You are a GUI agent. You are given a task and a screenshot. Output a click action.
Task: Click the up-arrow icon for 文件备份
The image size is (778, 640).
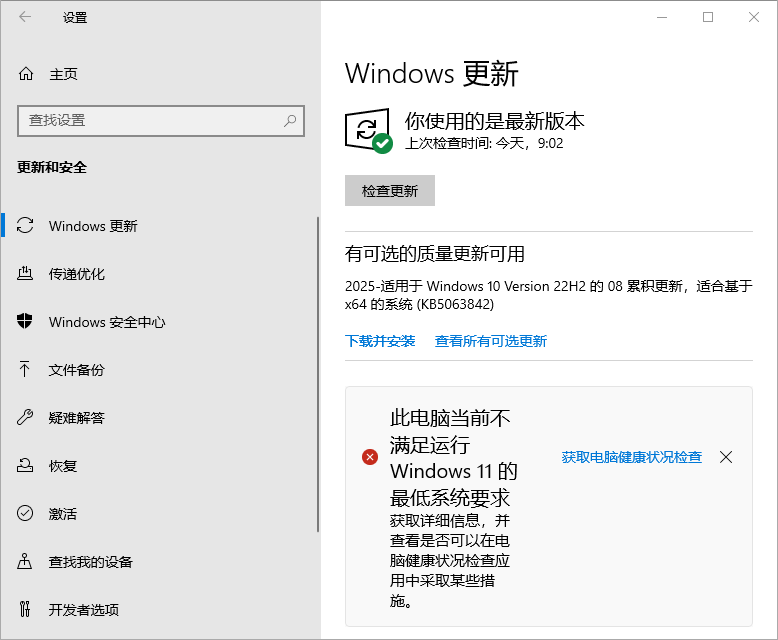24,369
